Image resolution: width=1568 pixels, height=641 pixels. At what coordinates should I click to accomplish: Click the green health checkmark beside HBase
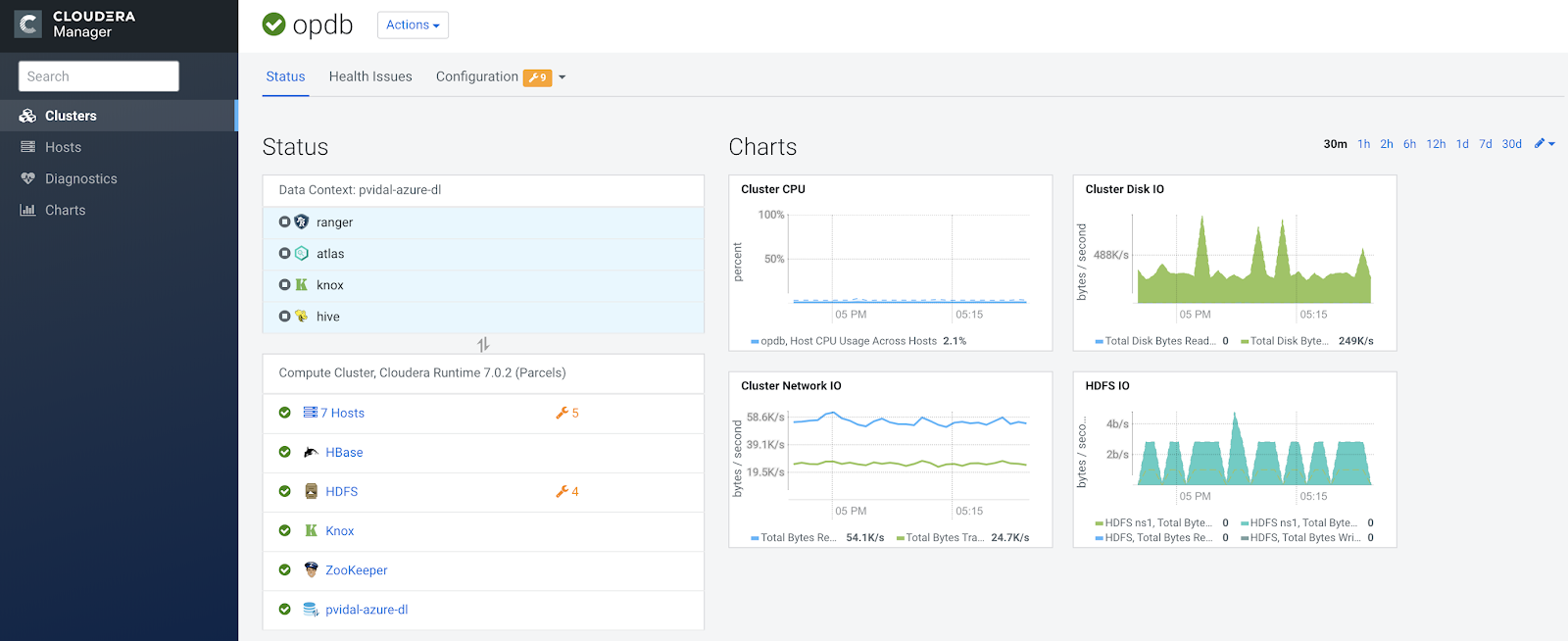coord(284,453)
